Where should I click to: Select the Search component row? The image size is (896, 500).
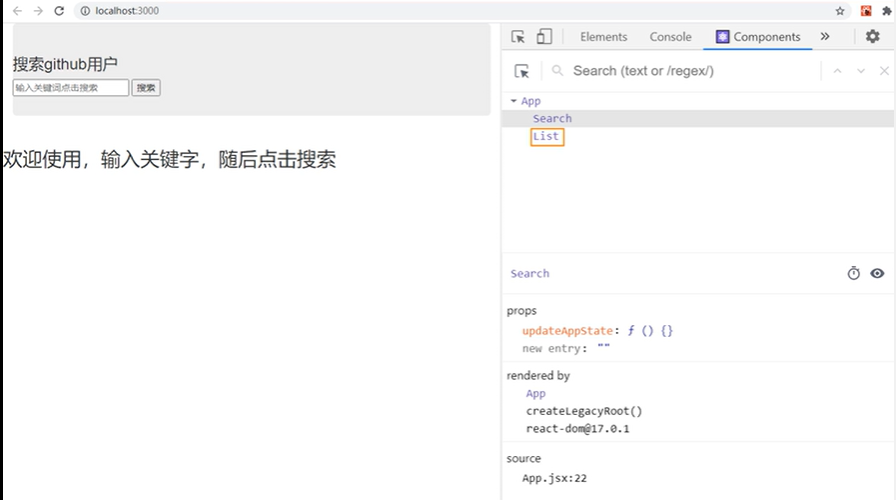[698, 118]
